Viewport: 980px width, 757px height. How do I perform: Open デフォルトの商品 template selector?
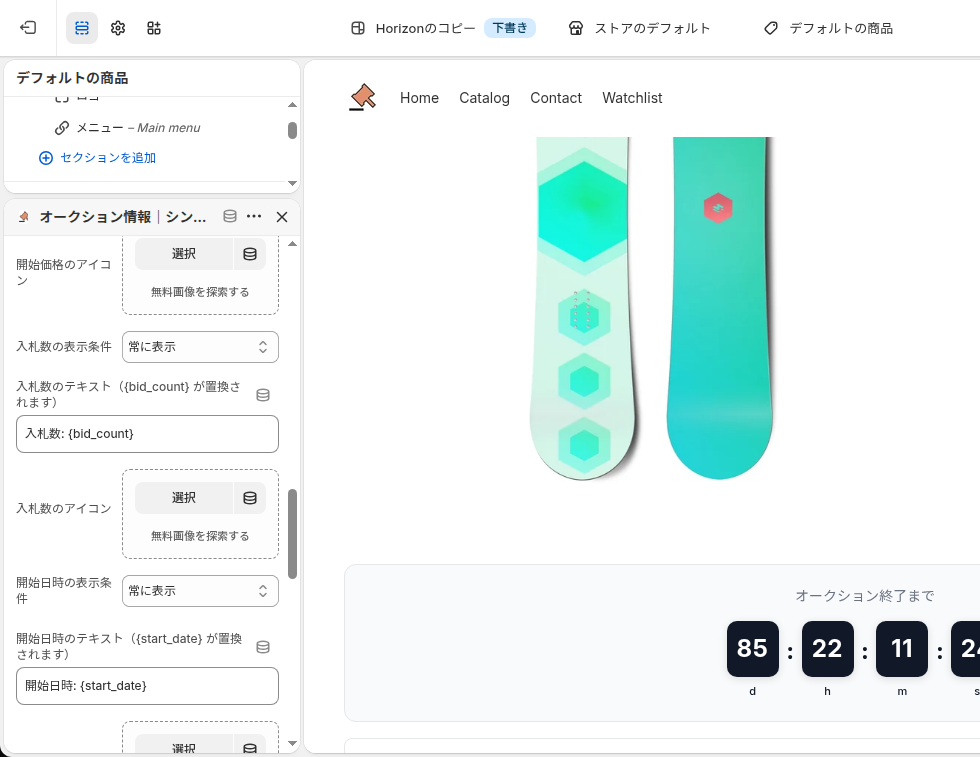841,28
